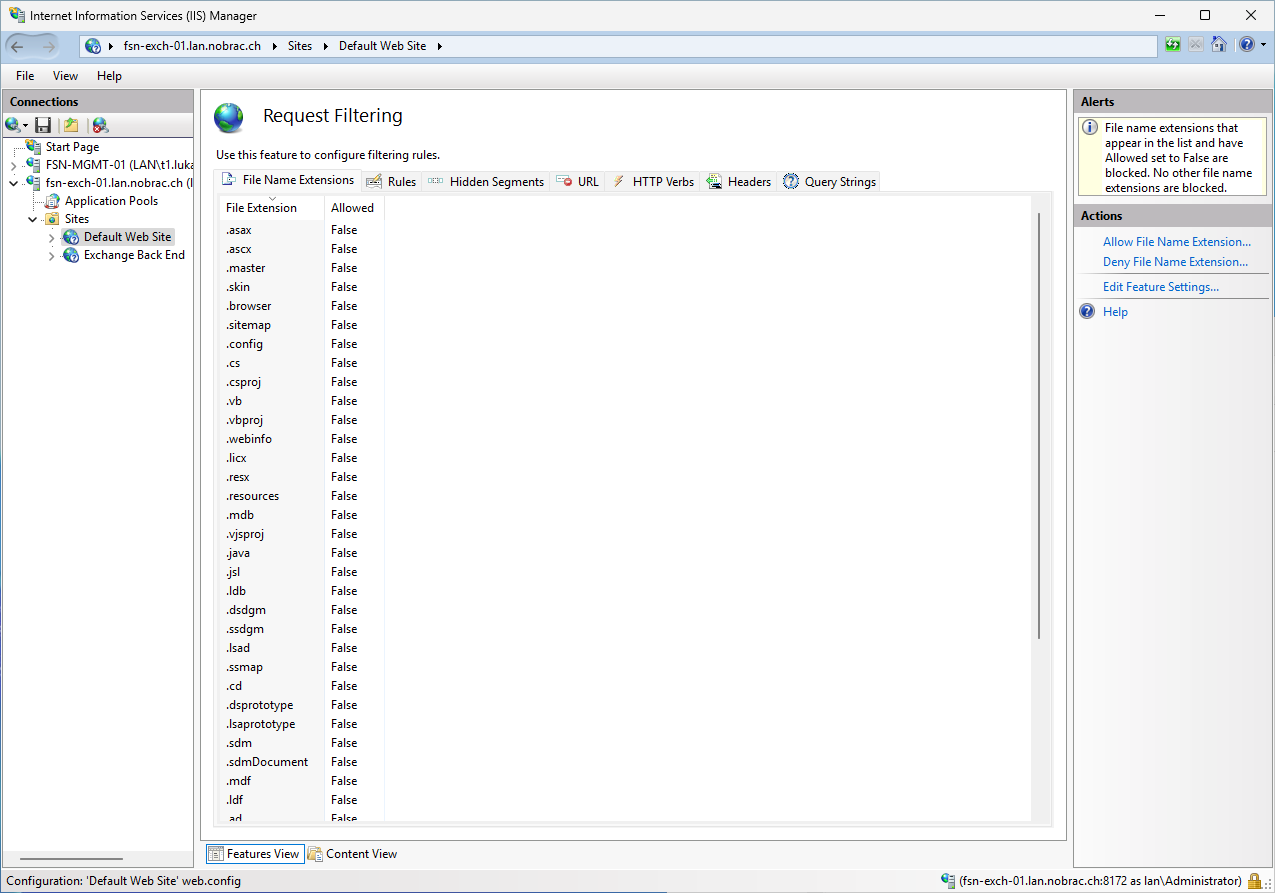
Task: Select the .csproj extension row
Action: click(x=625, y=382)
